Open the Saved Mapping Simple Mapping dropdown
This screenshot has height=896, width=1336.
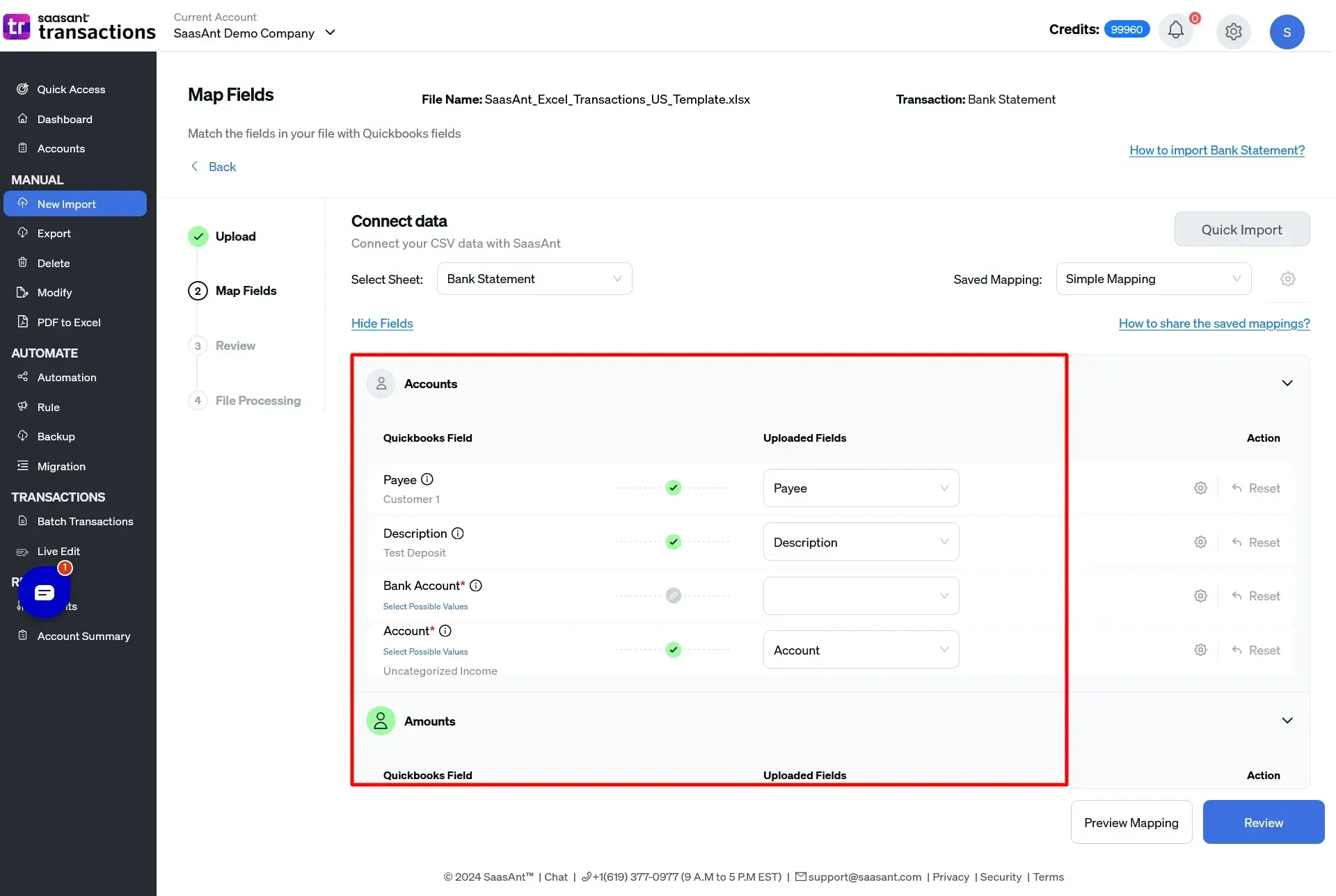click(1153, 279)
